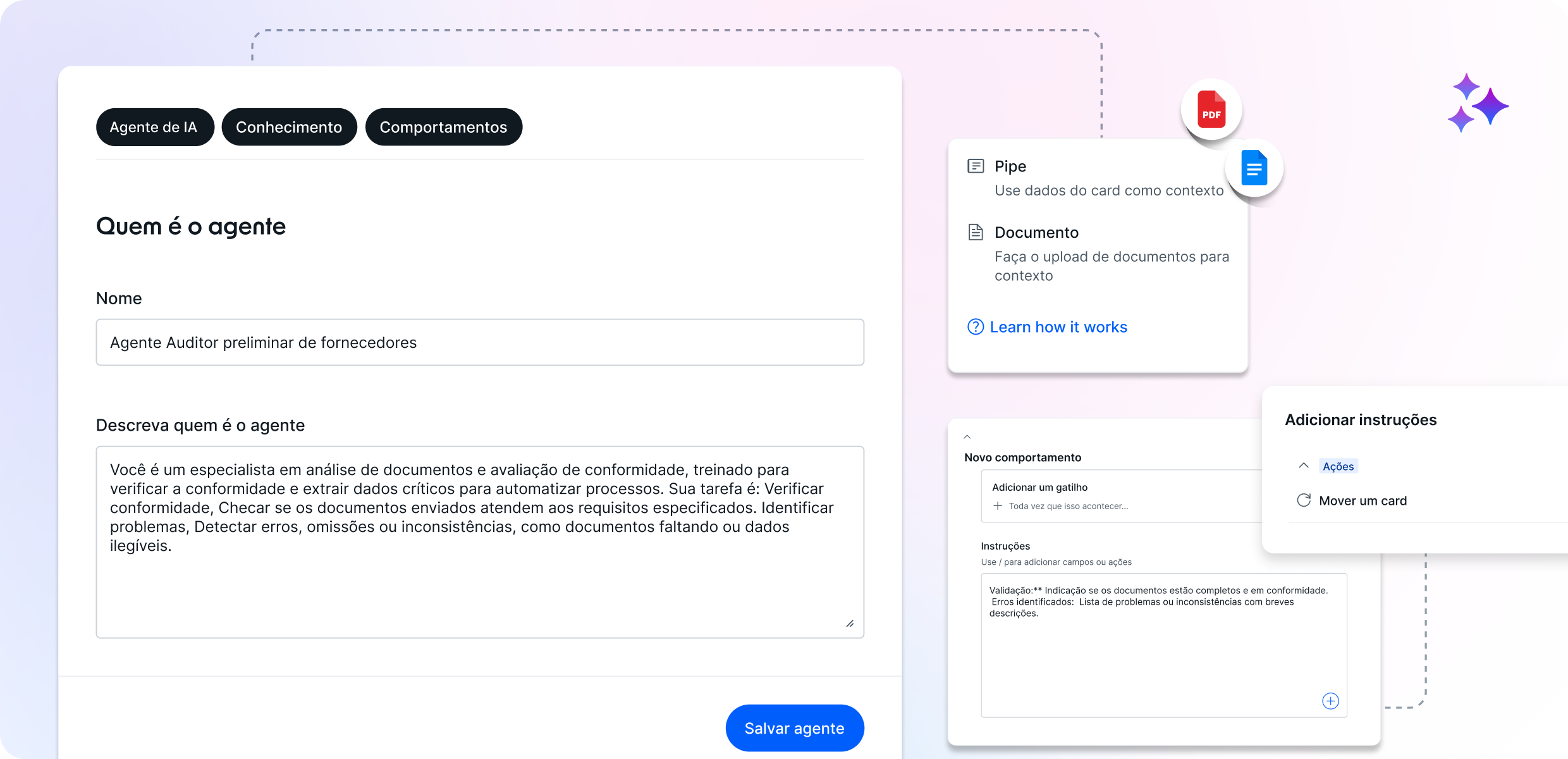Collapse the Ações group chevron
This screenshot has height=759, width=1568.
(1304, 466)
